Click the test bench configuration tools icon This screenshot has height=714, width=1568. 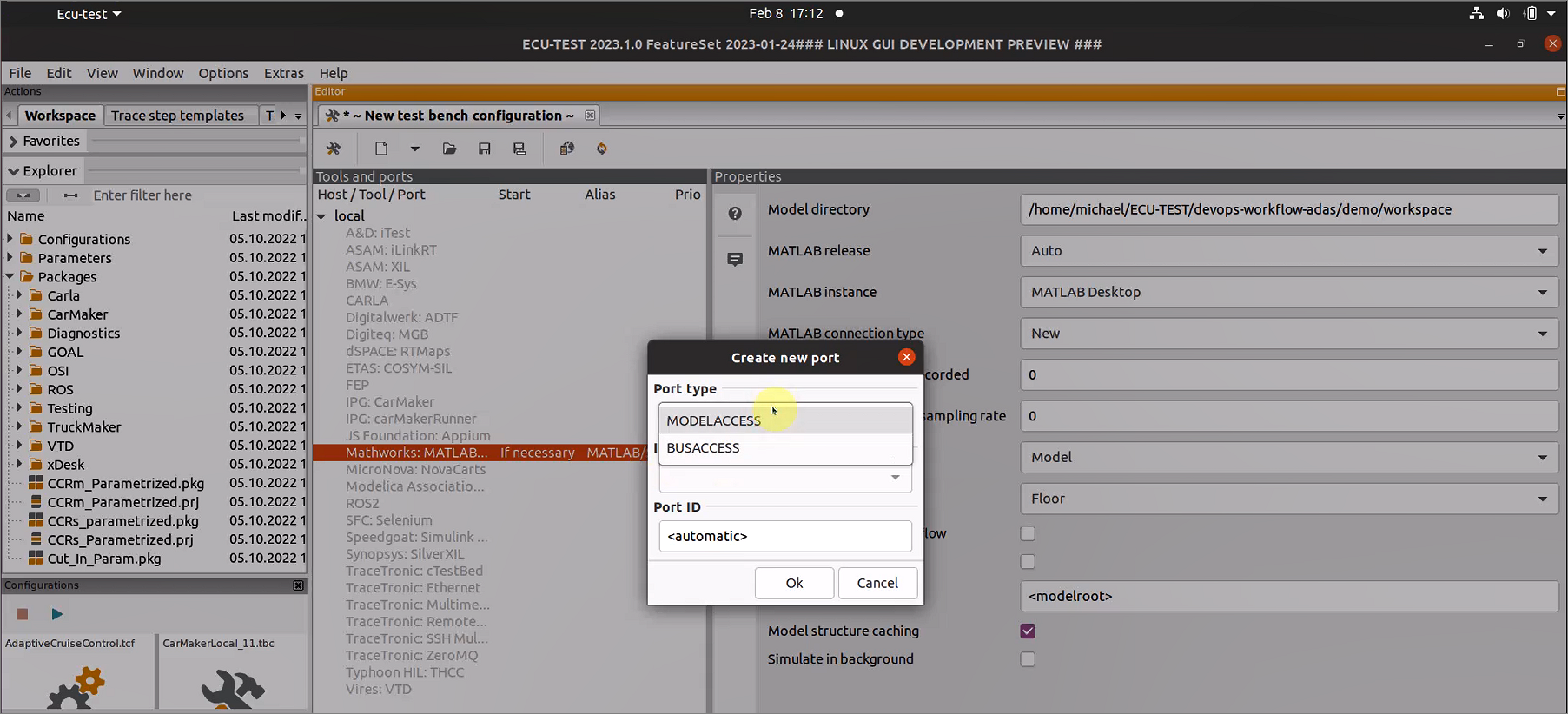(x=334, y=149)
